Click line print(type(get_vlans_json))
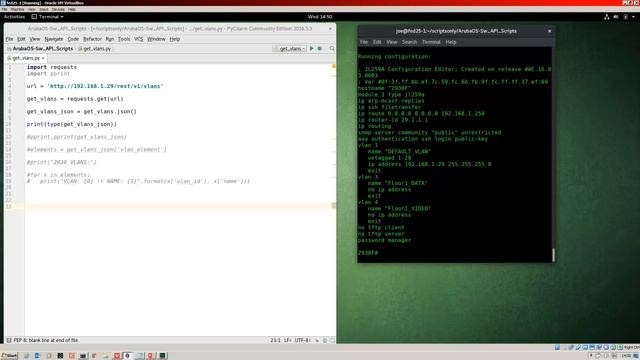 [x=72, y=124]
